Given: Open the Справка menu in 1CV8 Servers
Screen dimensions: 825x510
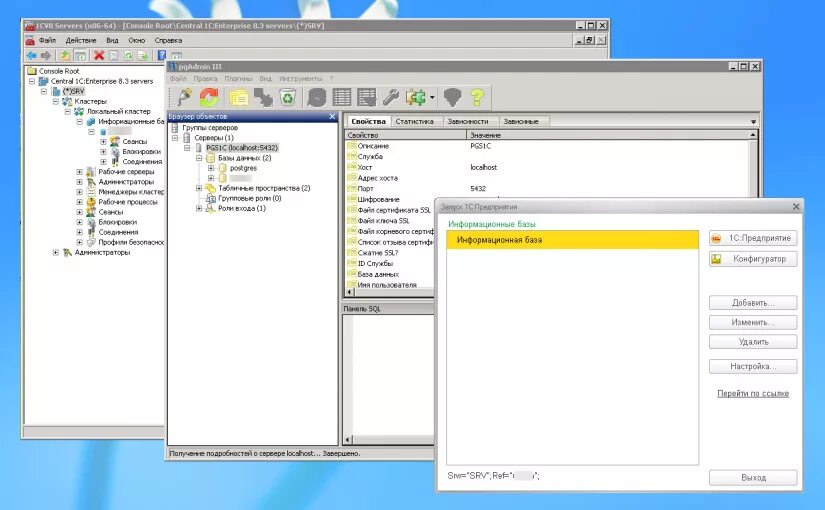Looking at the screenshot, I should pos(168,40).
